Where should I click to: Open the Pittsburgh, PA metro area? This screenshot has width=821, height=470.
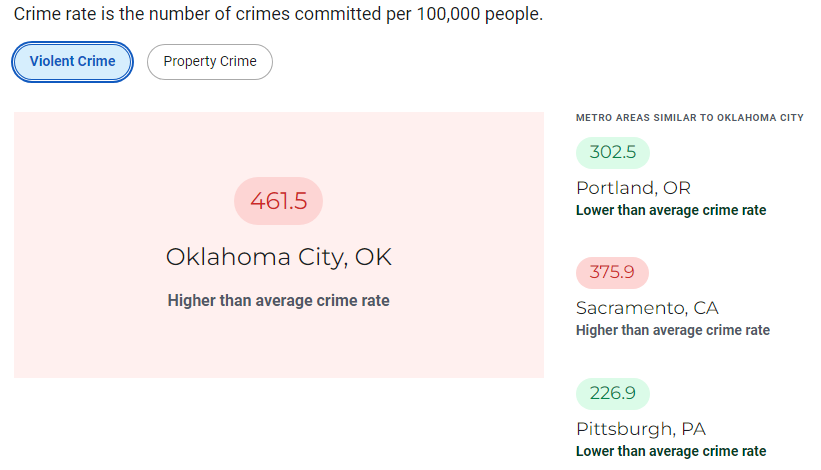[x=640, y=429]
